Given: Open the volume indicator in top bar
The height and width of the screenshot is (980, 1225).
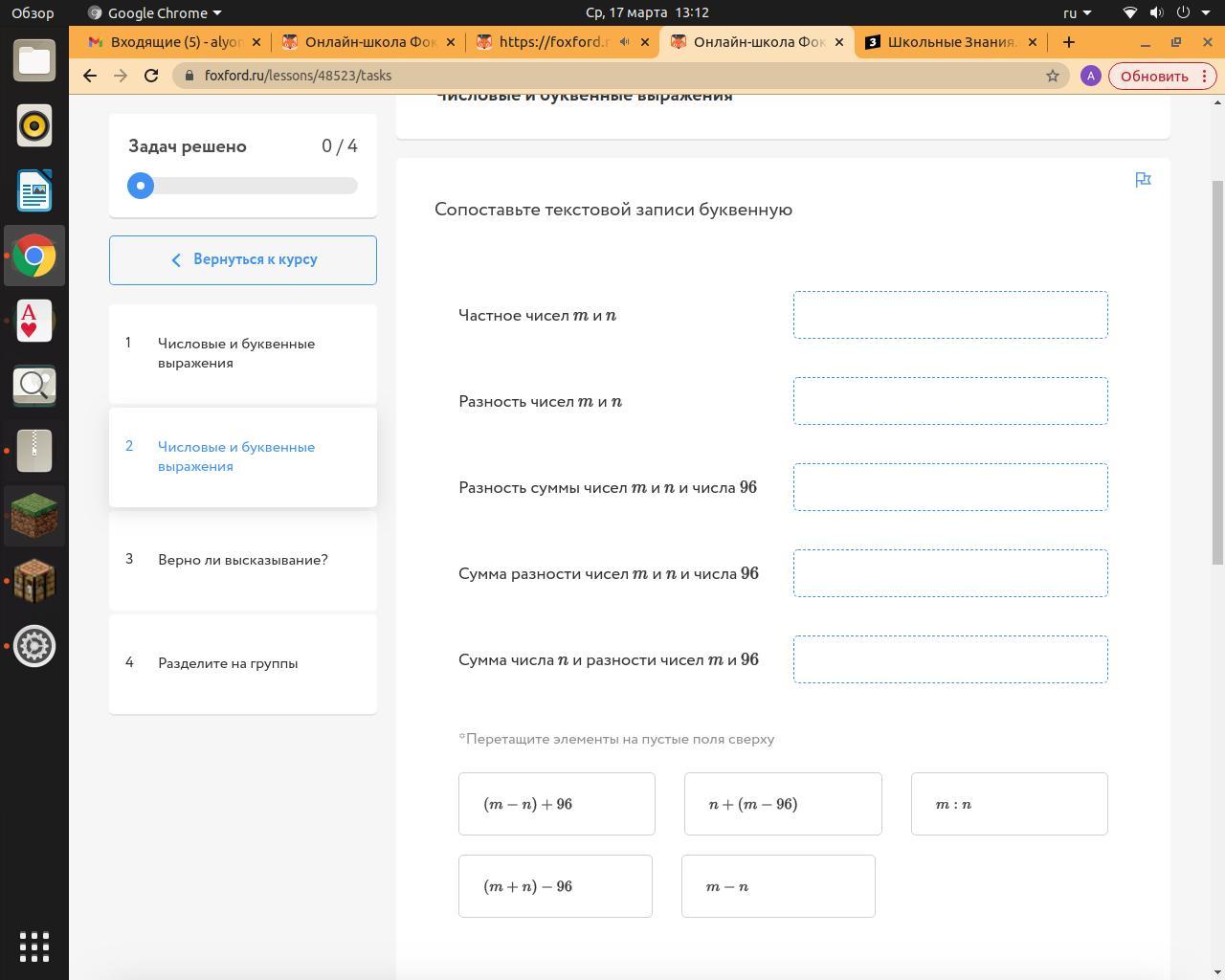Looking at the screenshot, I should click(x=1157, y=12).
